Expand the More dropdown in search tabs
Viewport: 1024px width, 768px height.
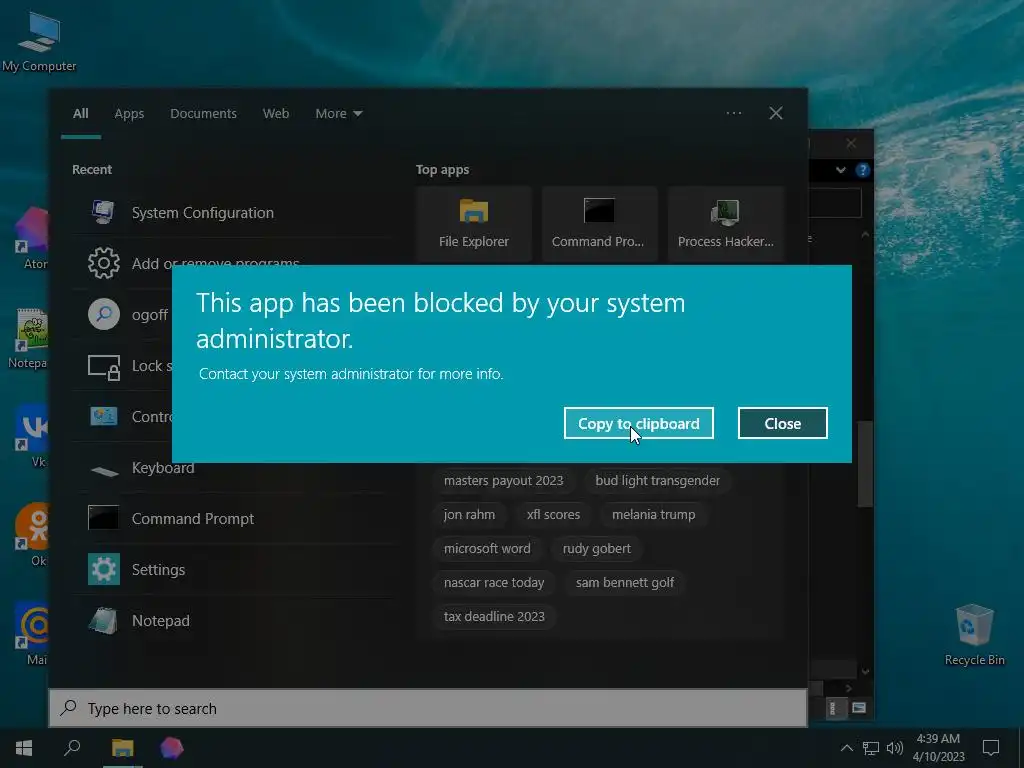click(338, 113)
